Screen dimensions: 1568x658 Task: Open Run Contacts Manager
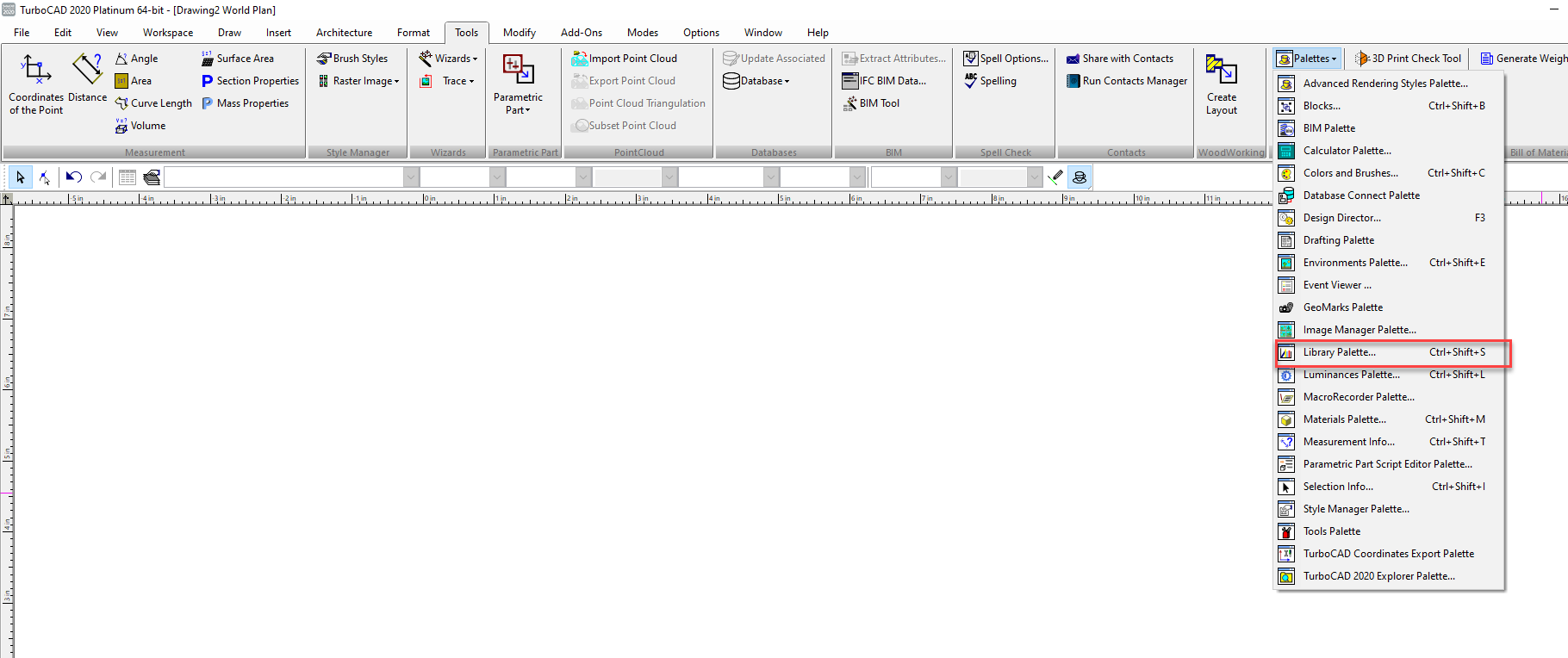(x=1127, y=81)
